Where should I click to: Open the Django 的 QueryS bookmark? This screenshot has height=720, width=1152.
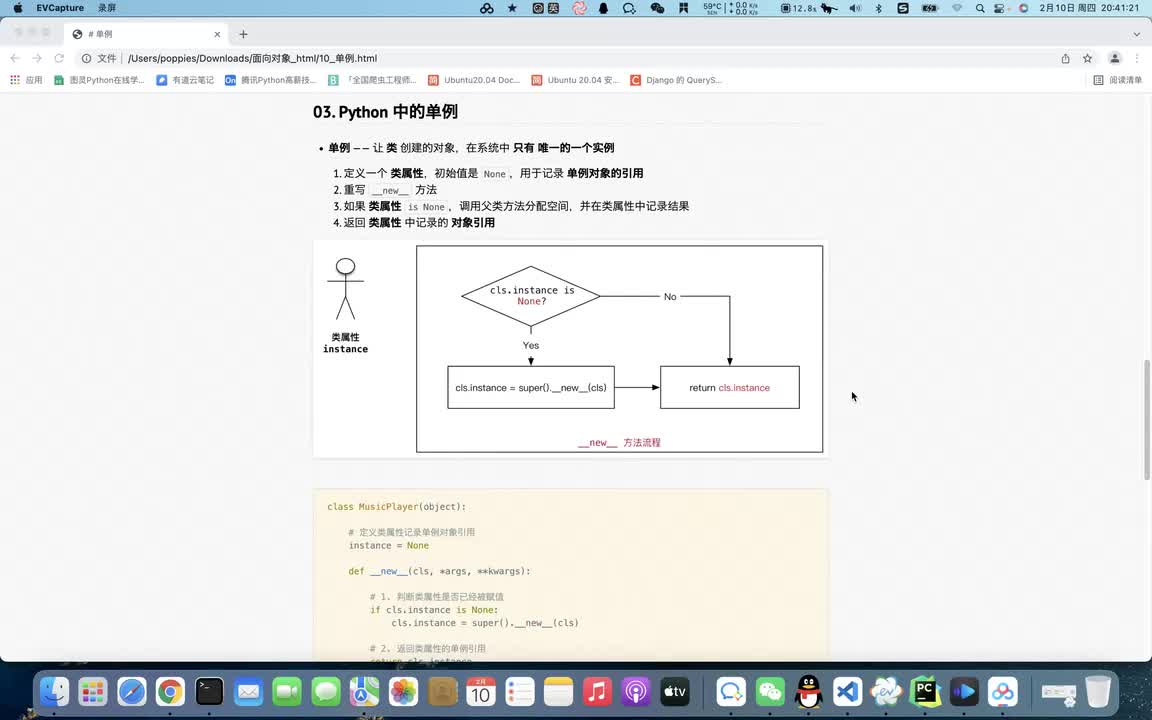tap(676, 80)
